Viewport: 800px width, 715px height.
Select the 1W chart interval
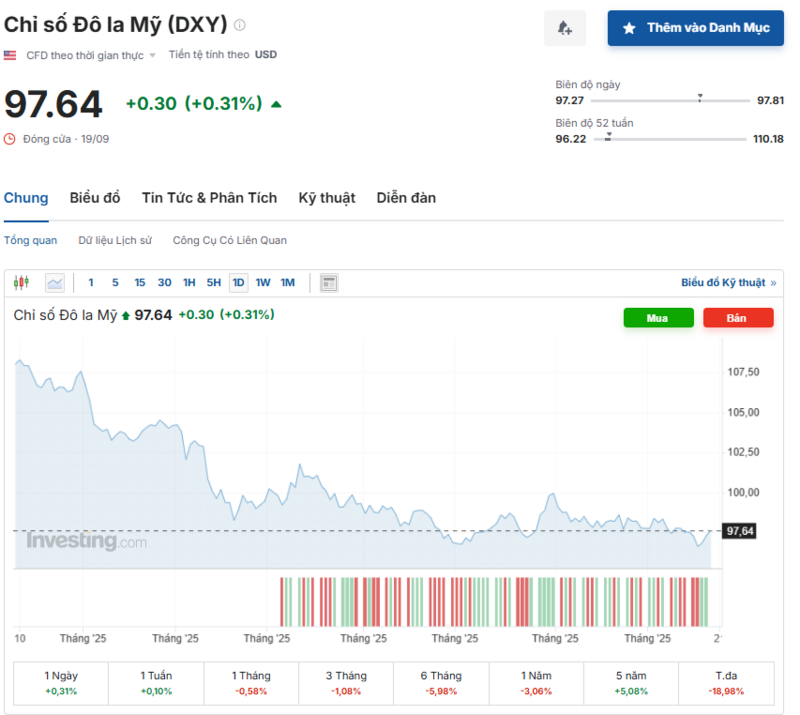(263, 283)
